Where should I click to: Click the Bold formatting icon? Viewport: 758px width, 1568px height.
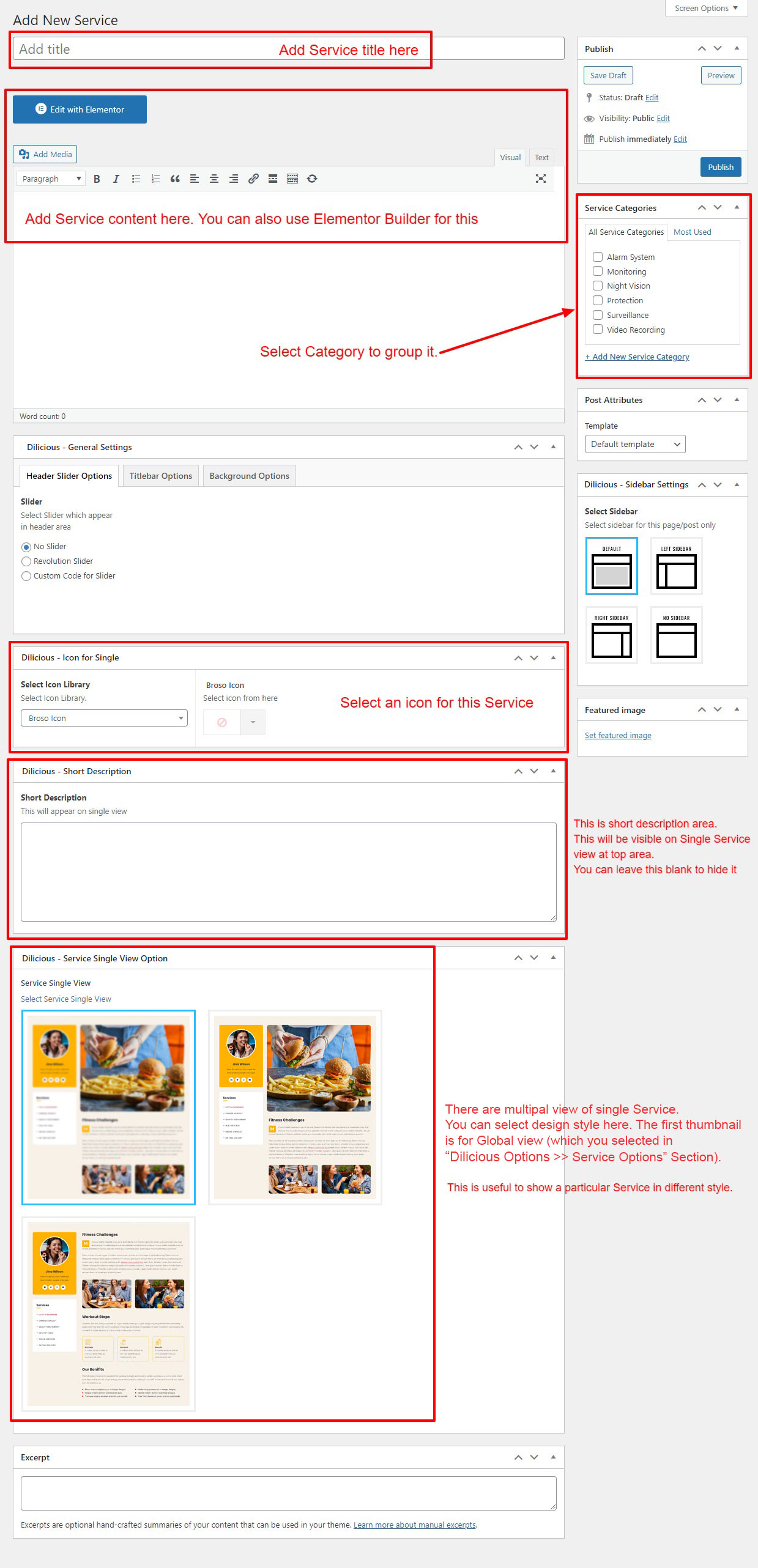pos(97,179)
